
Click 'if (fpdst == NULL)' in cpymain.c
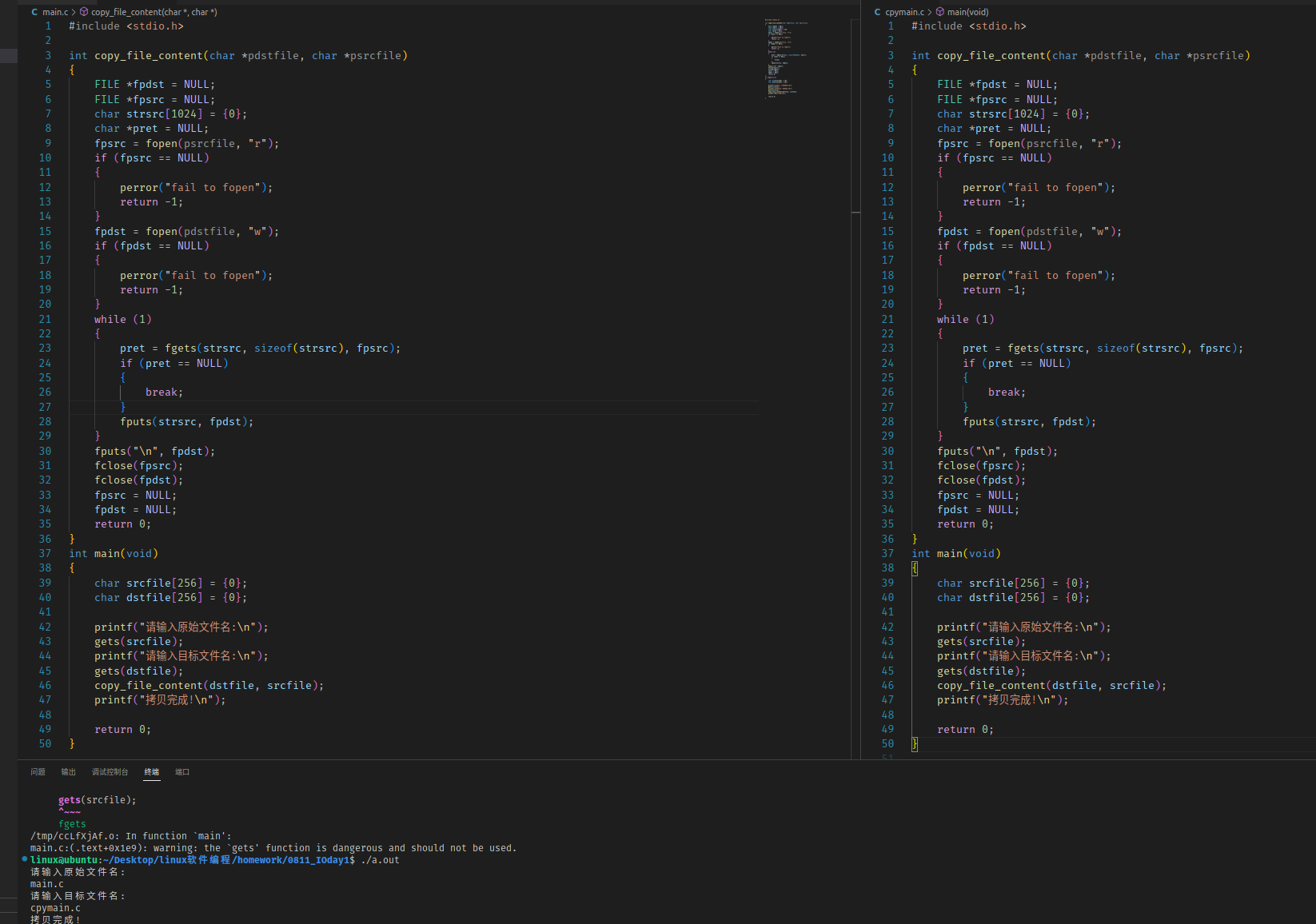[x=995, y=245]
